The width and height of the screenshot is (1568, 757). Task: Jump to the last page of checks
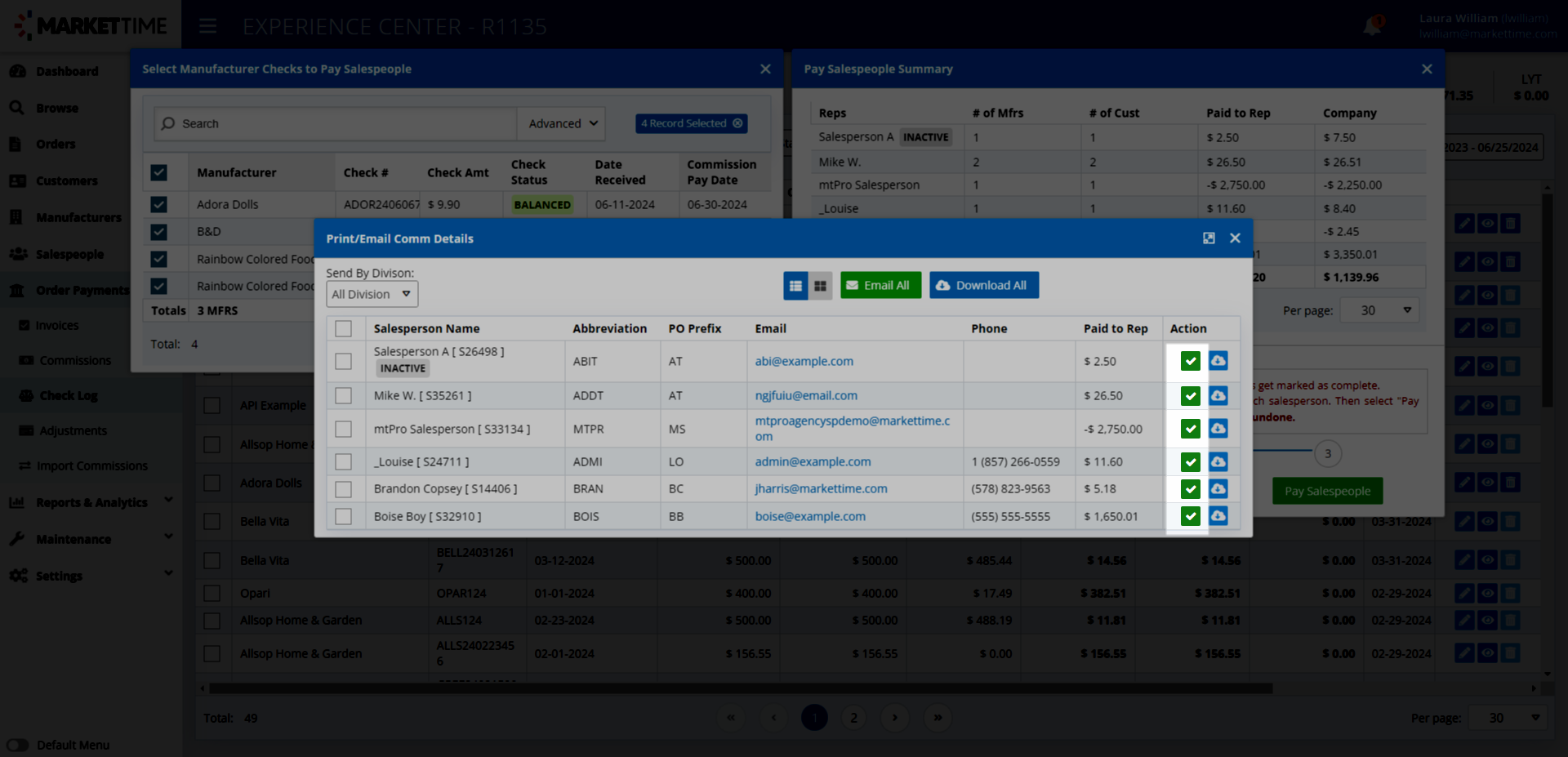tap(938, 718)
